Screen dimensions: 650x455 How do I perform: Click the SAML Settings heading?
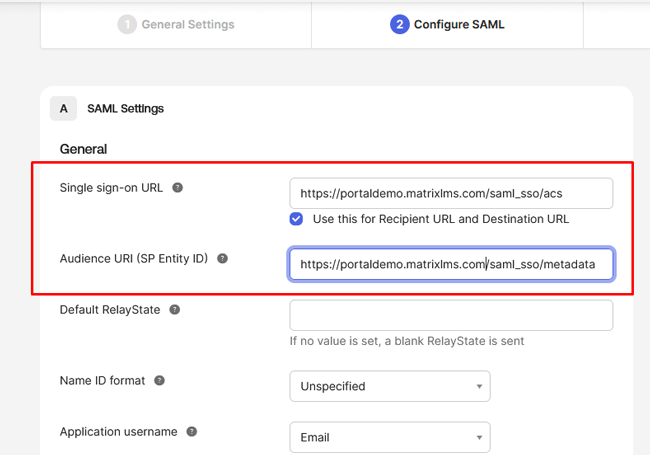point(126,109)
